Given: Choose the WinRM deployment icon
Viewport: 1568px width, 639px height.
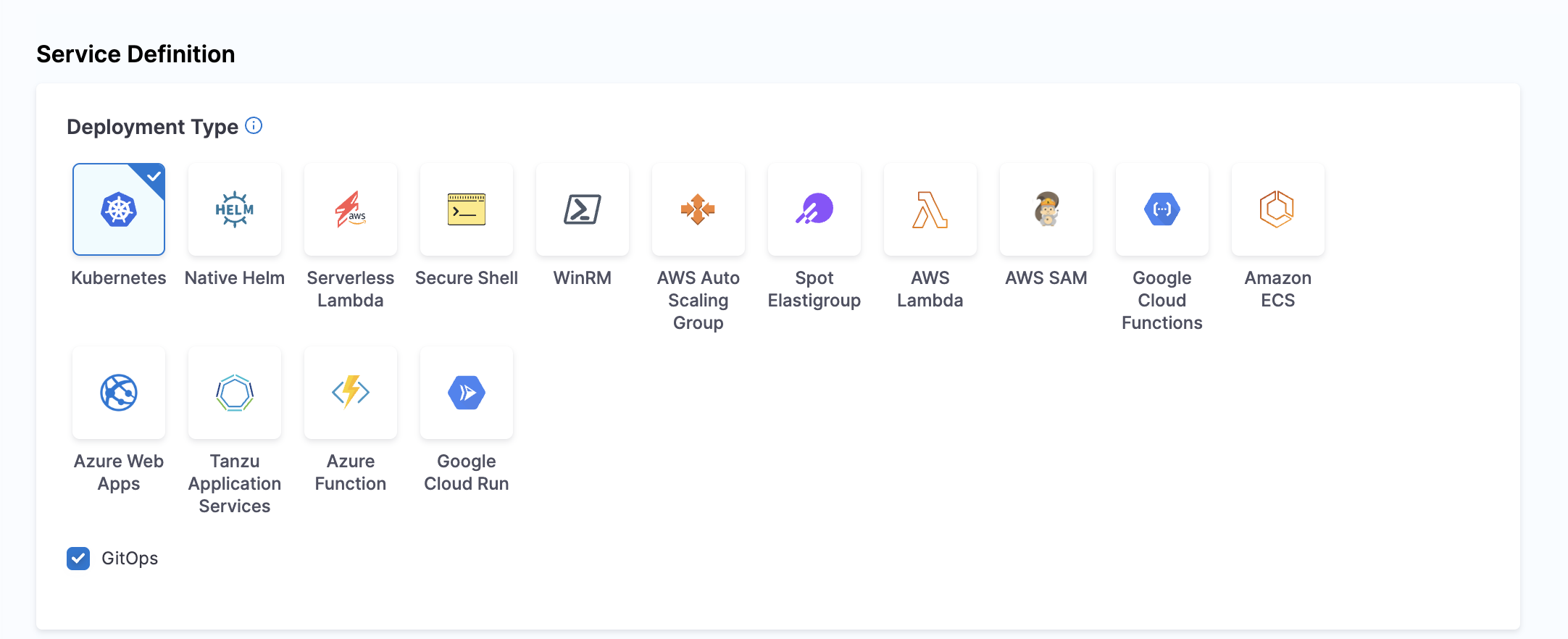Looking at the screenshot, I should coord(583,209).
